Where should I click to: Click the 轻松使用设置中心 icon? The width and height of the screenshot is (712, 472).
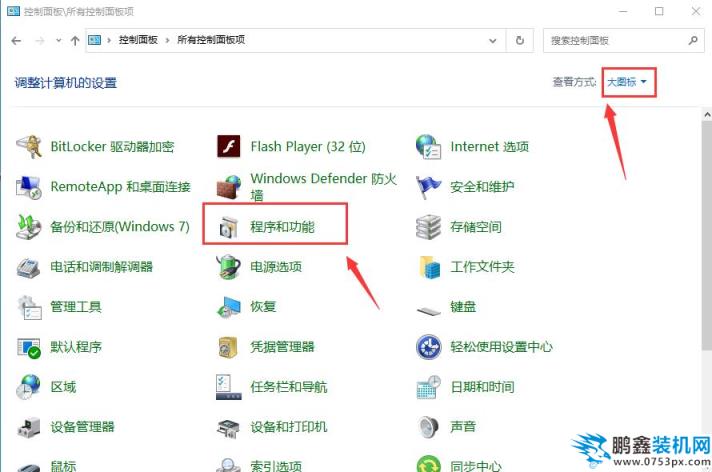tap(428, 347)
